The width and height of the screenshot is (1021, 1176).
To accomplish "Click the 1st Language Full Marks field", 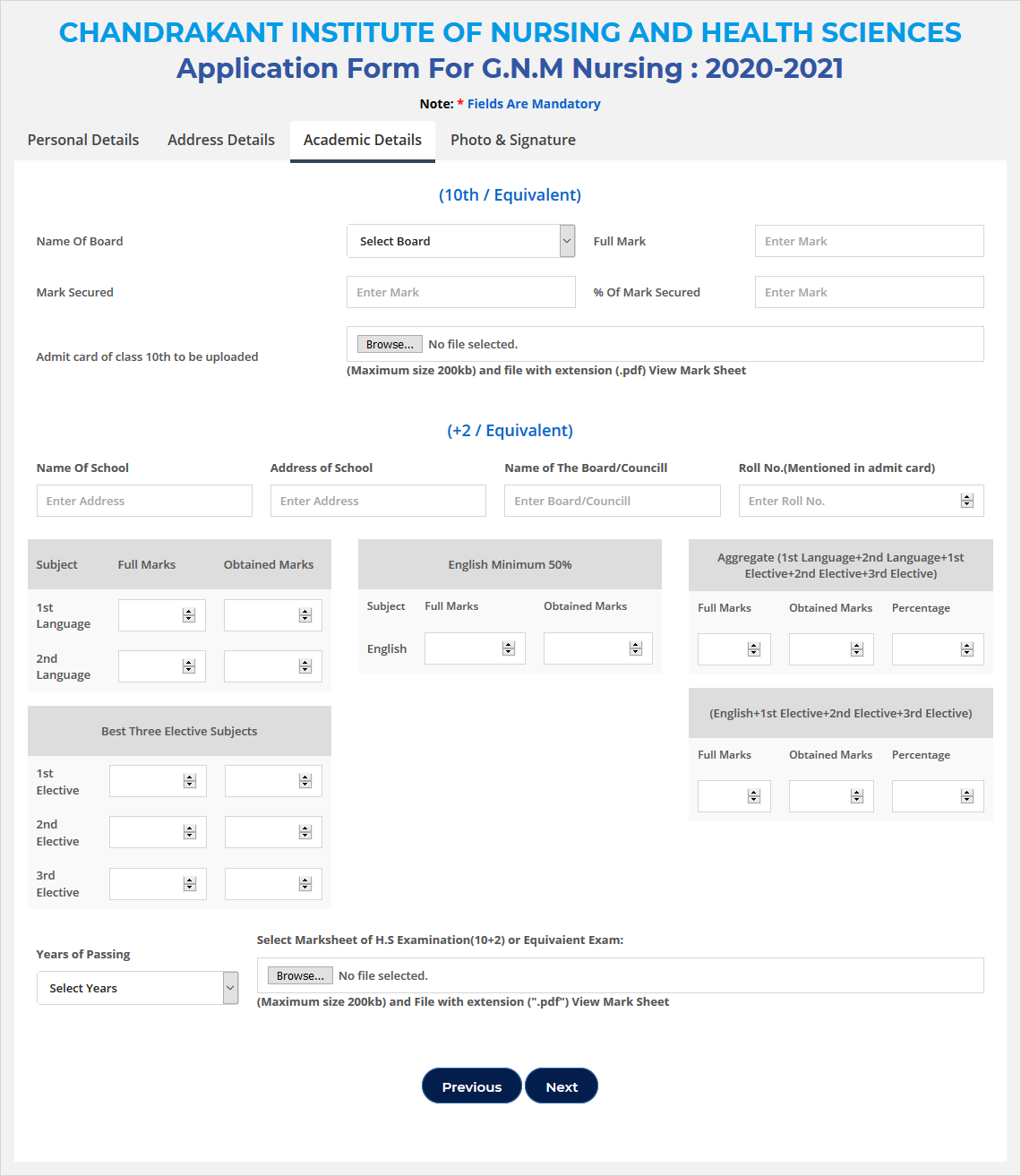I will 161,615.
